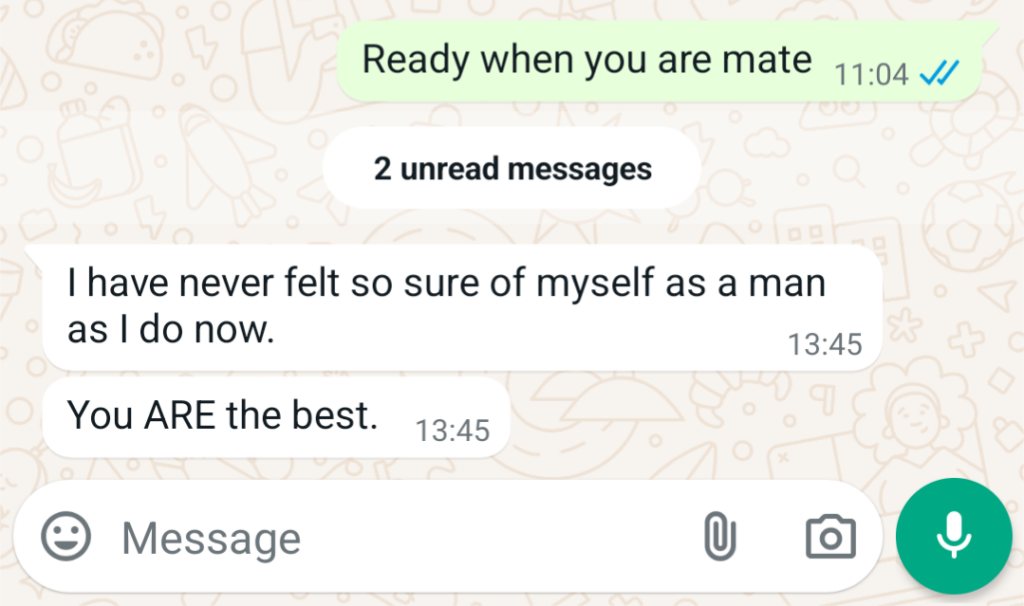Click the word 'ARE' in the last message
Image resolution: width=1024 pixels, height=606 pixels.
(x=180, y=415)
